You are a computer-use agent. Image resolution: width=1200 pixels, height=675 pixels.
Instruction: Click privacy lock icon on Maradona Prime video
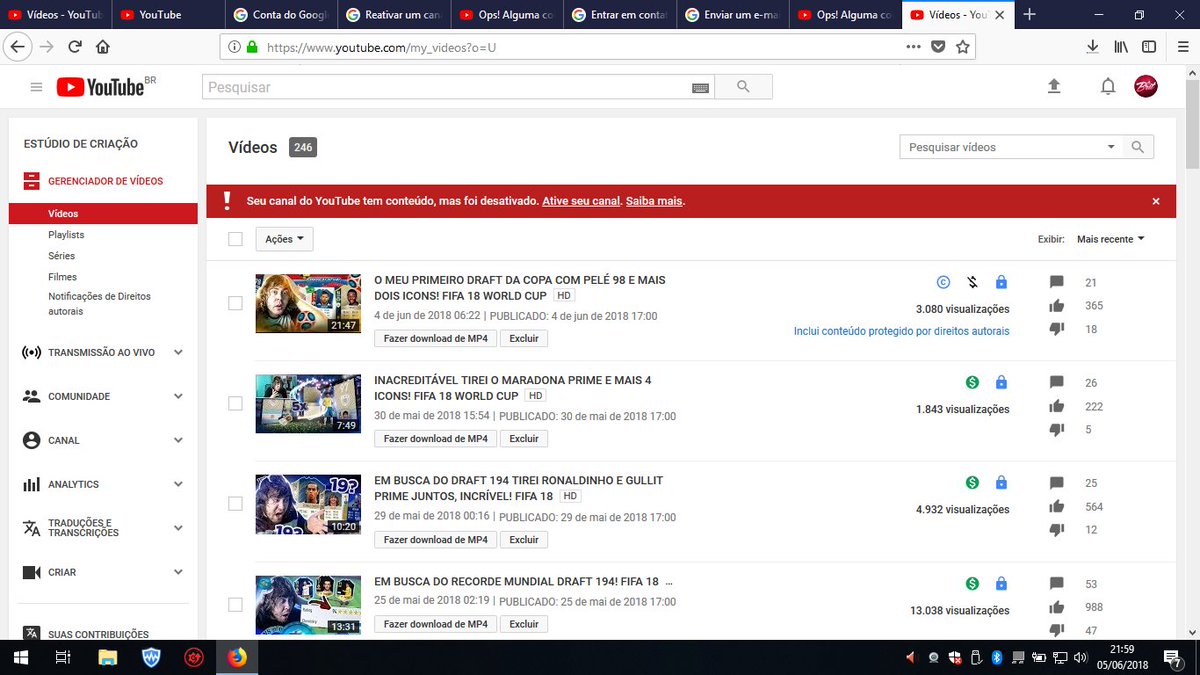1001,383
